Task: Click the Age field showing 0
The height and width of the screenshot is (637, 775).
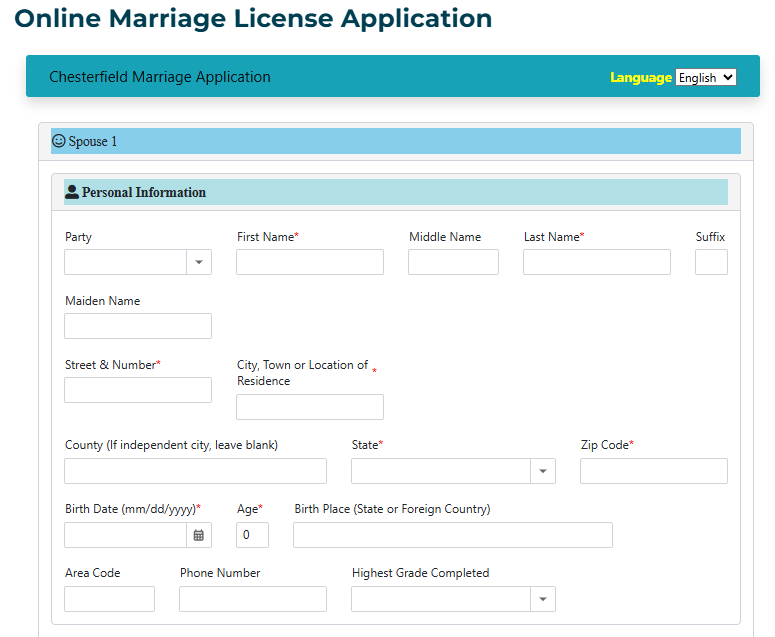Action: [x=252, y=535]
